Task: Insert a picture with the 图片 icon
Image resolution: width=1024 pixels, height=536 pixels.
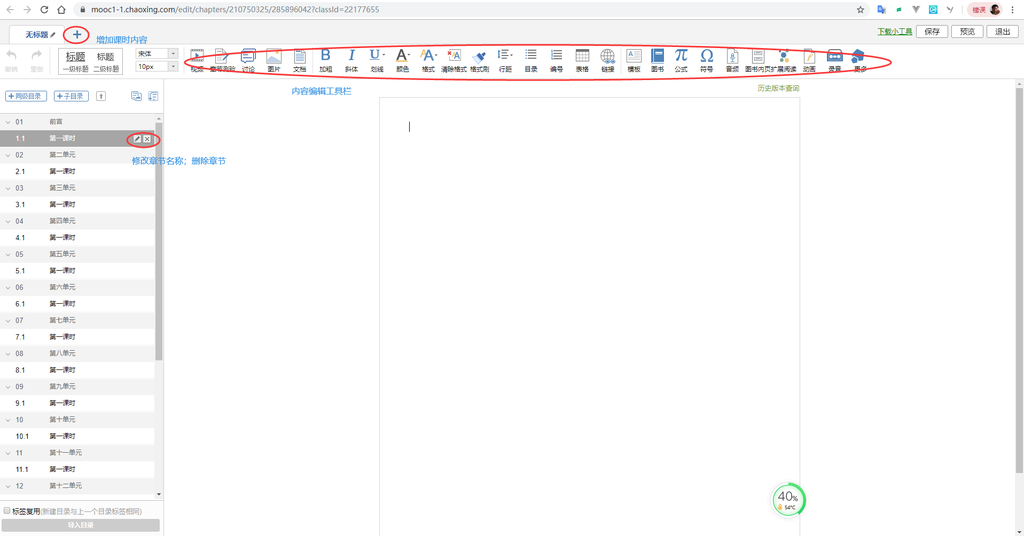Action: 274,59
